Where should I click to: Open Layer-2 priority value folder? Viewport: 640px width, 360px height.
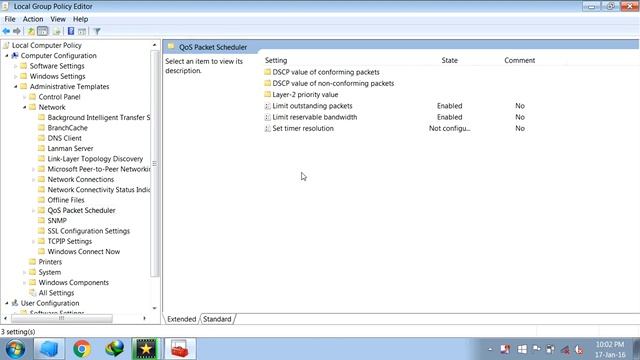point(305,95)
